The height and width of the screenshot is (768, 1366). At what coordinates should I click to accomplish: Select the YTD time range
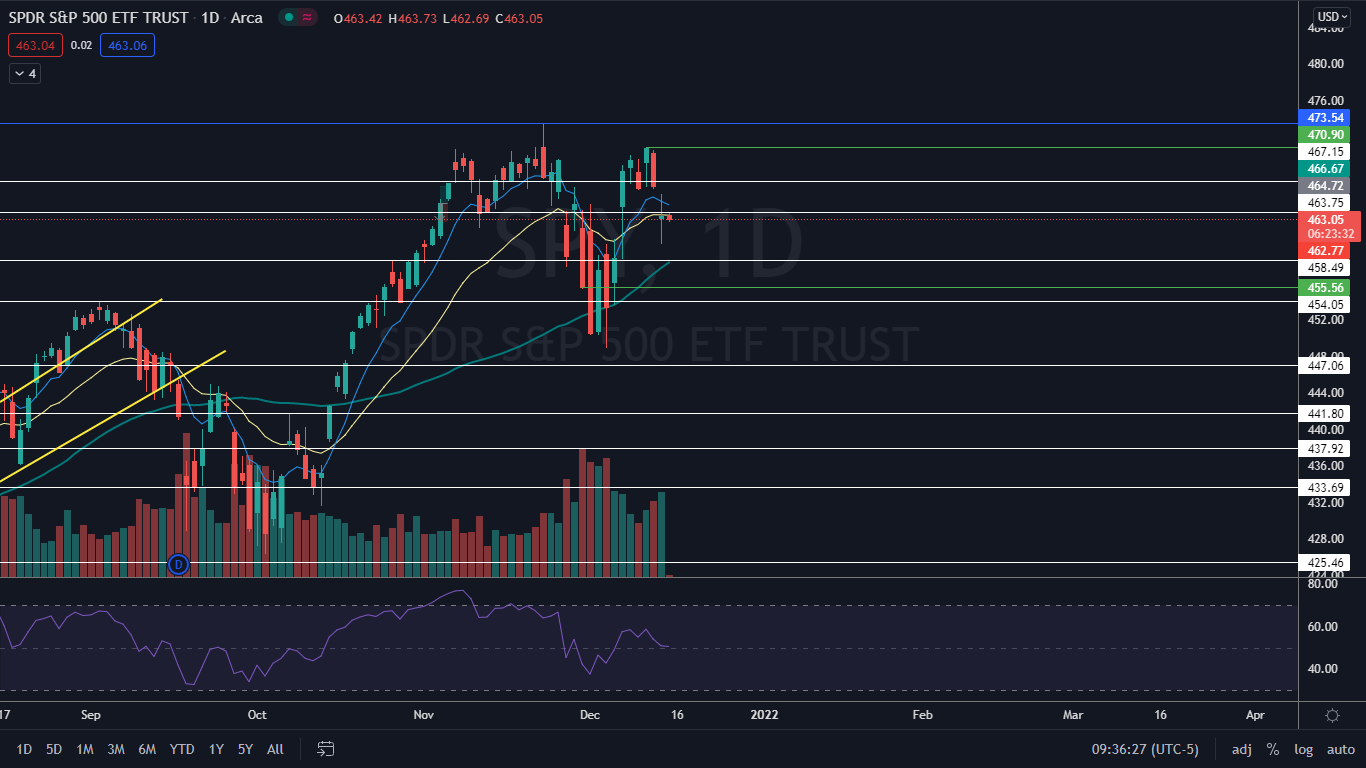pyautogui.click(x=182, y=749)
